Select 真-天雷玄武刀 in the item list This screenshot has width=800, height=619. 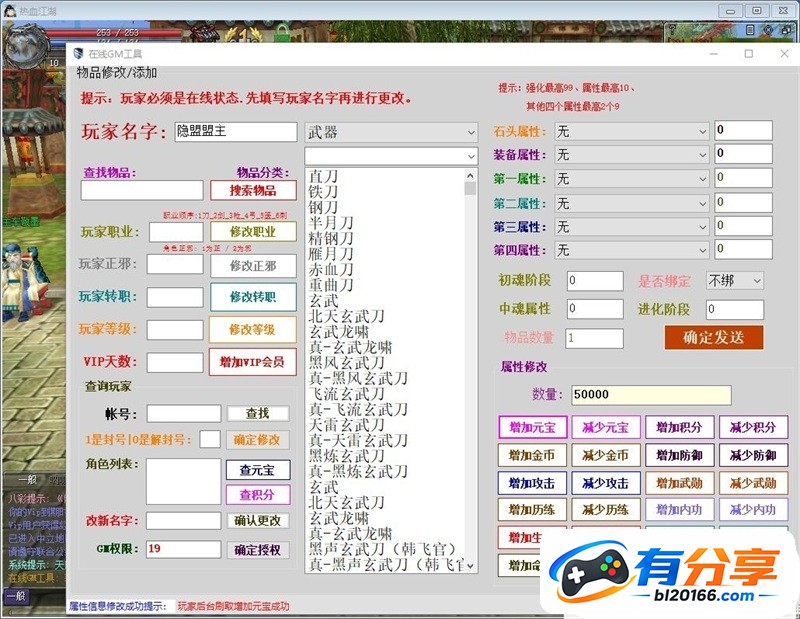tap(358, 440)
